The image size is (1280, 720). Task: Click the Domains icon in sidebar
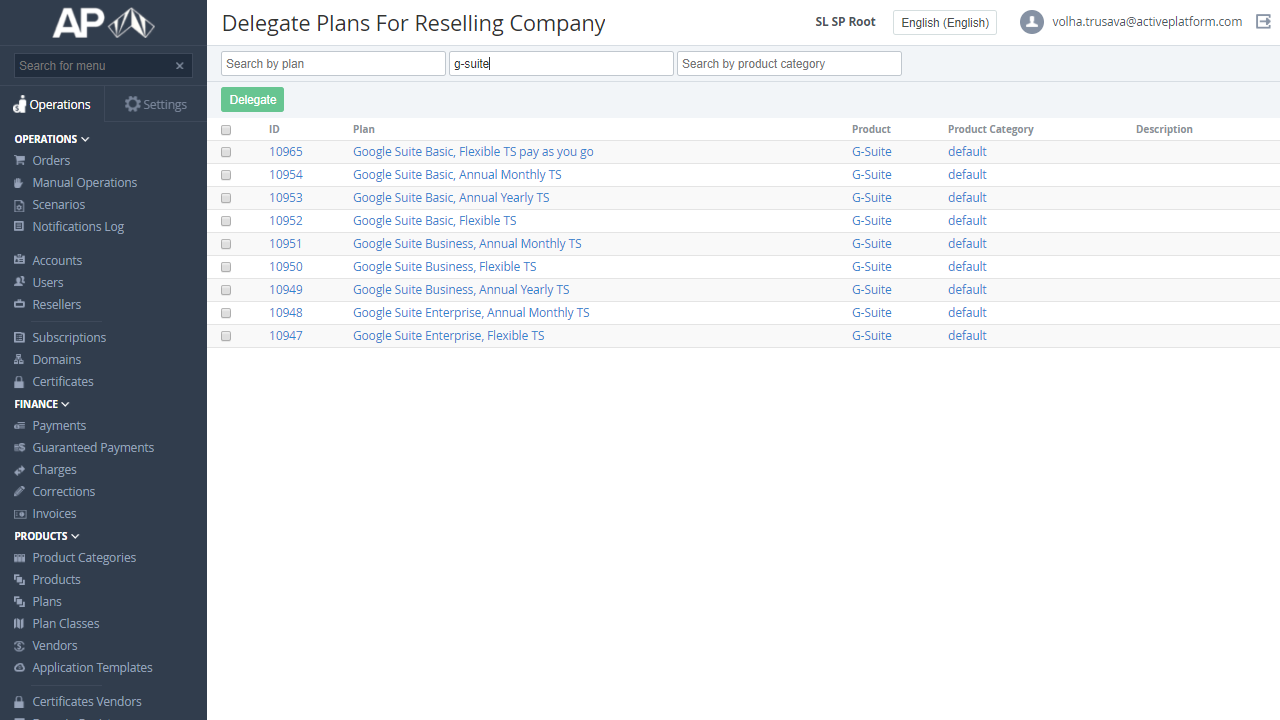click(20, 359)
